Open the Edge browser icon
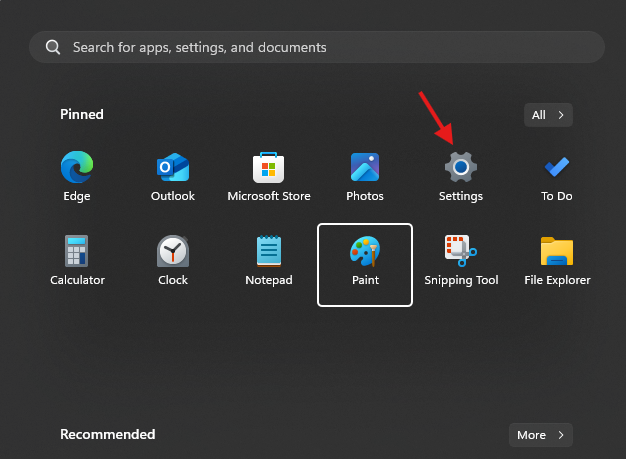Viewport: 626px width, 459px height. coord(77,167)
